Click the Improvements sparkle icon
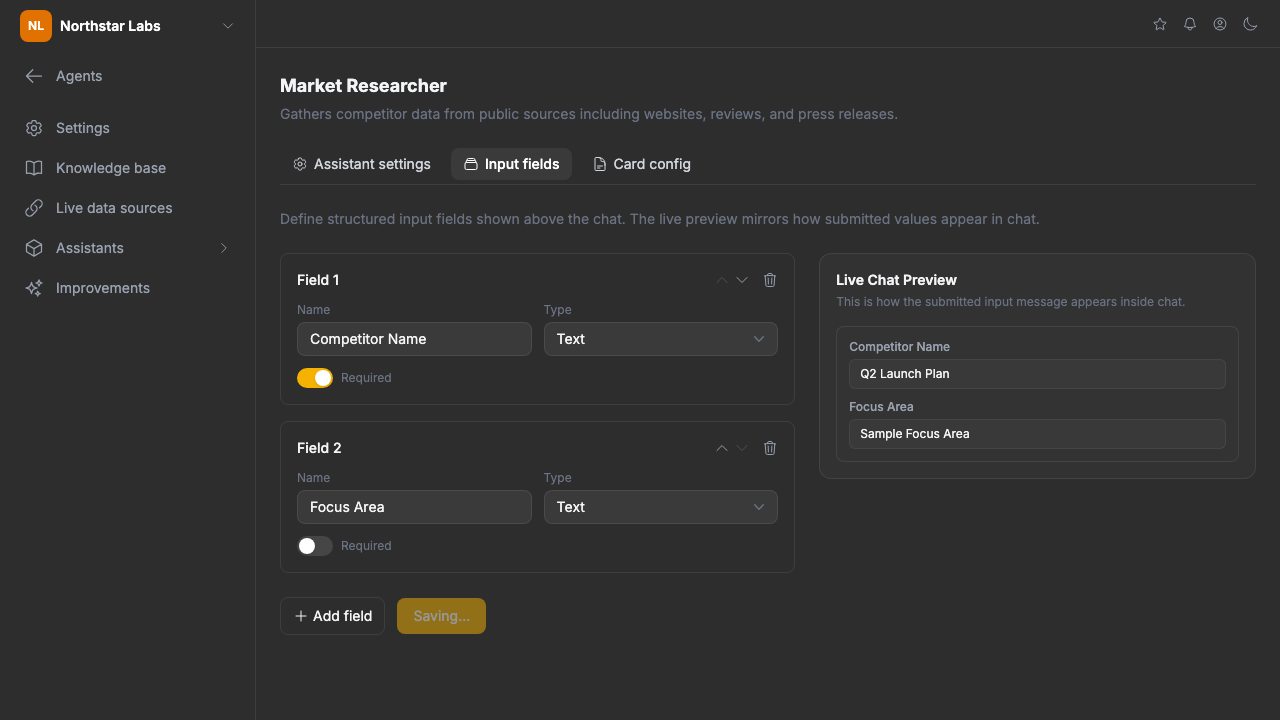 (x=34, y=288)
